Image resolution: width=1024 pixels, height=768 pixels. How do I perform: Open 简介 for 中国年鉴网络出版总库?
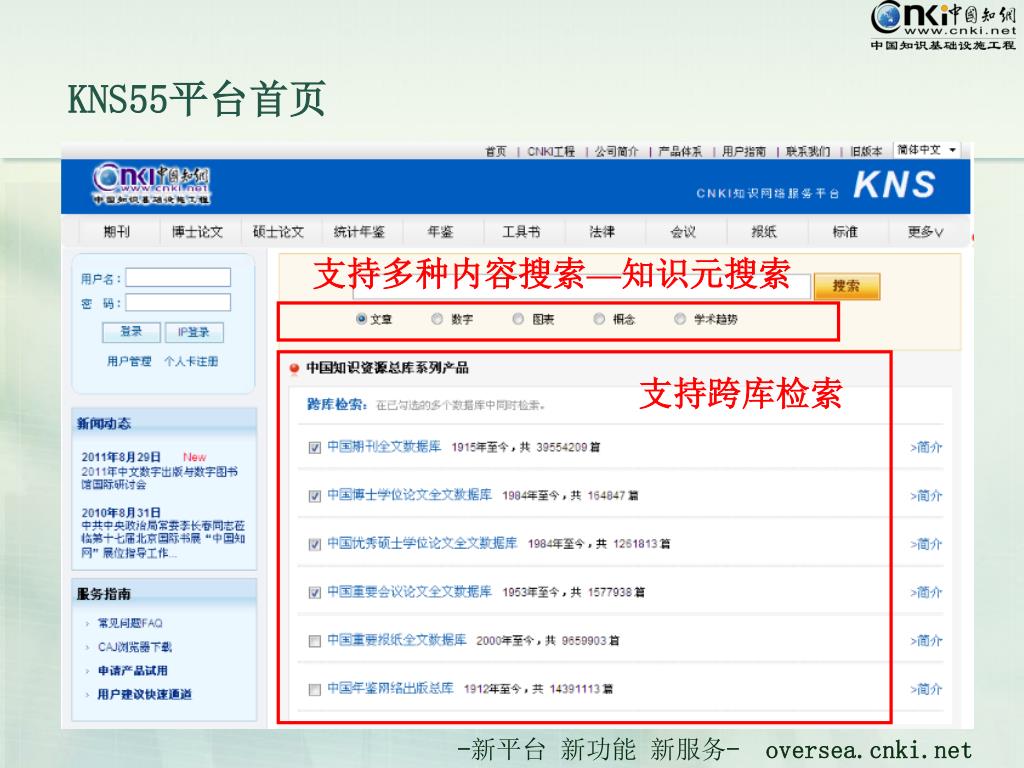click(x=926, y=689)
